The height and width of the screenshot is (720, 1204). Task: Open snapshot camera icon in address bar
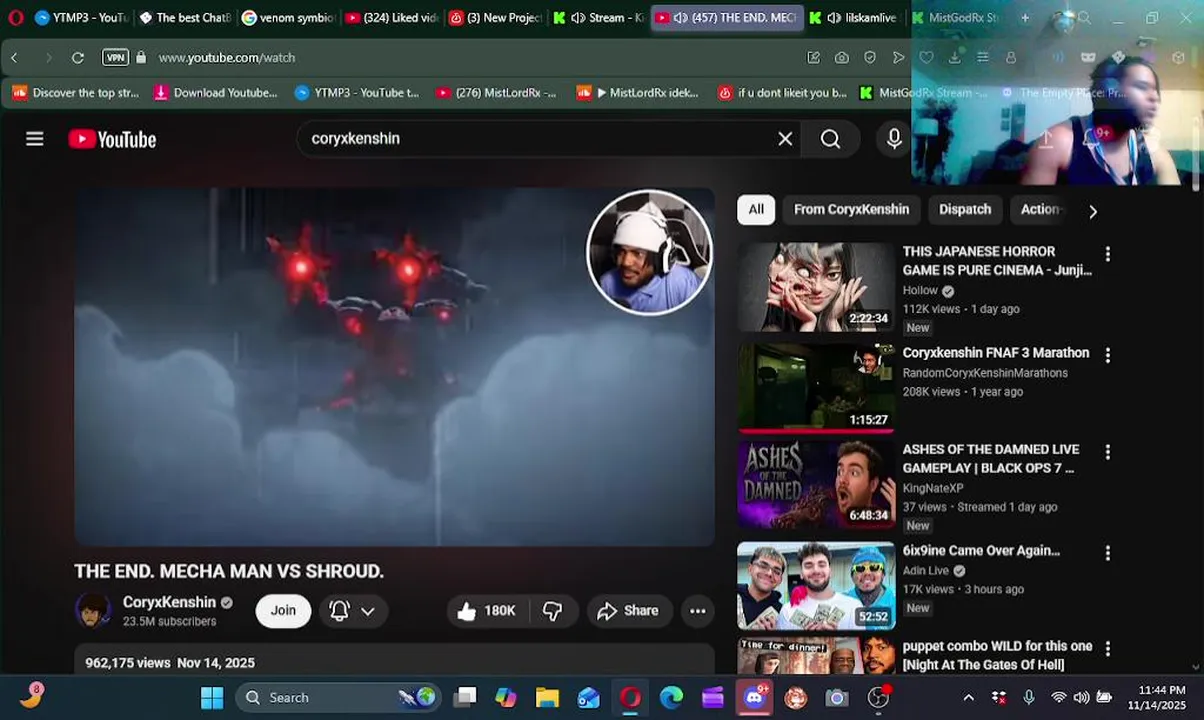click(842, 58)
